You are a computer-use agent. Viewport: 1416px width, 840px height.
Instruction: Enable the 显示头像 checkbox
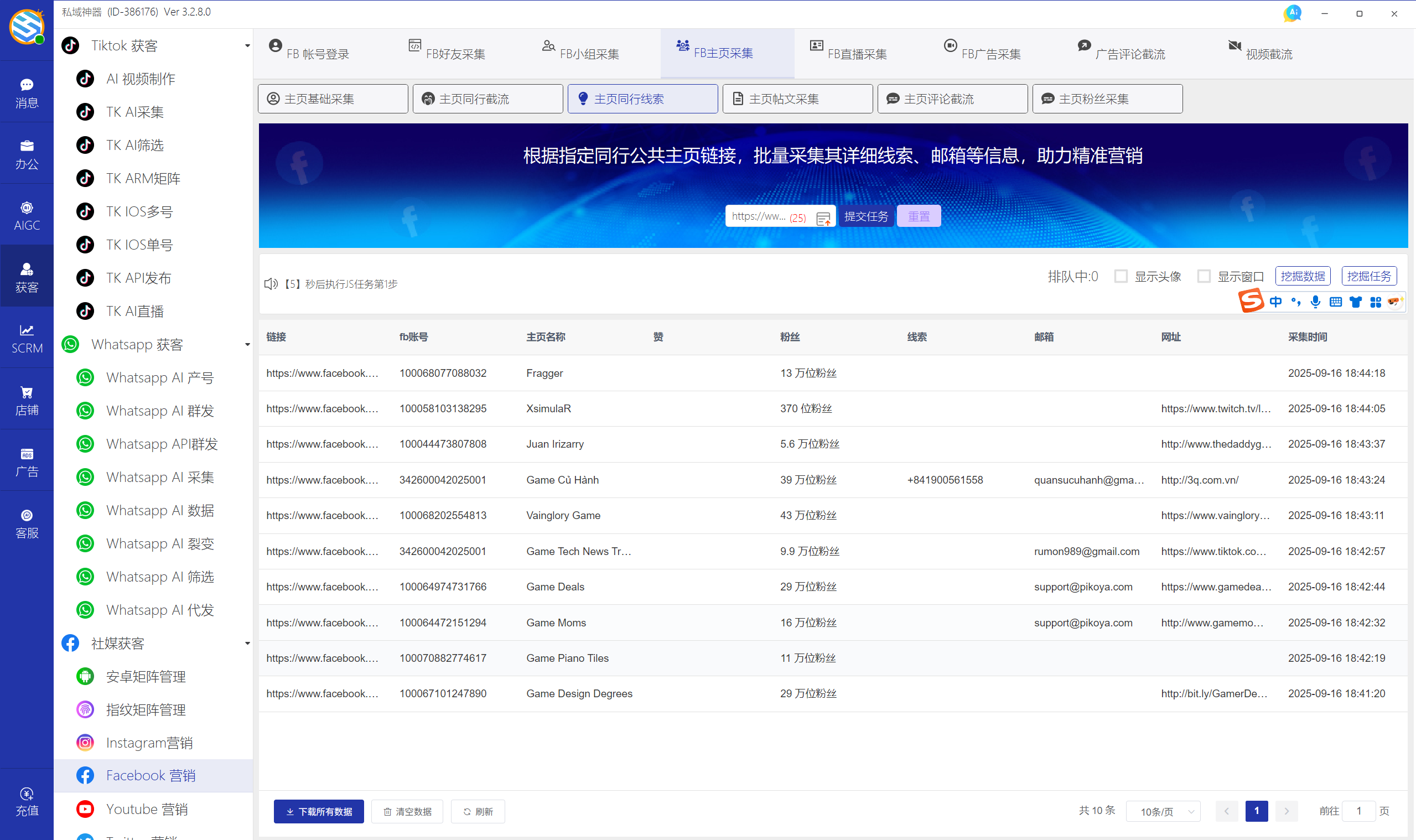coord(1121,276)
